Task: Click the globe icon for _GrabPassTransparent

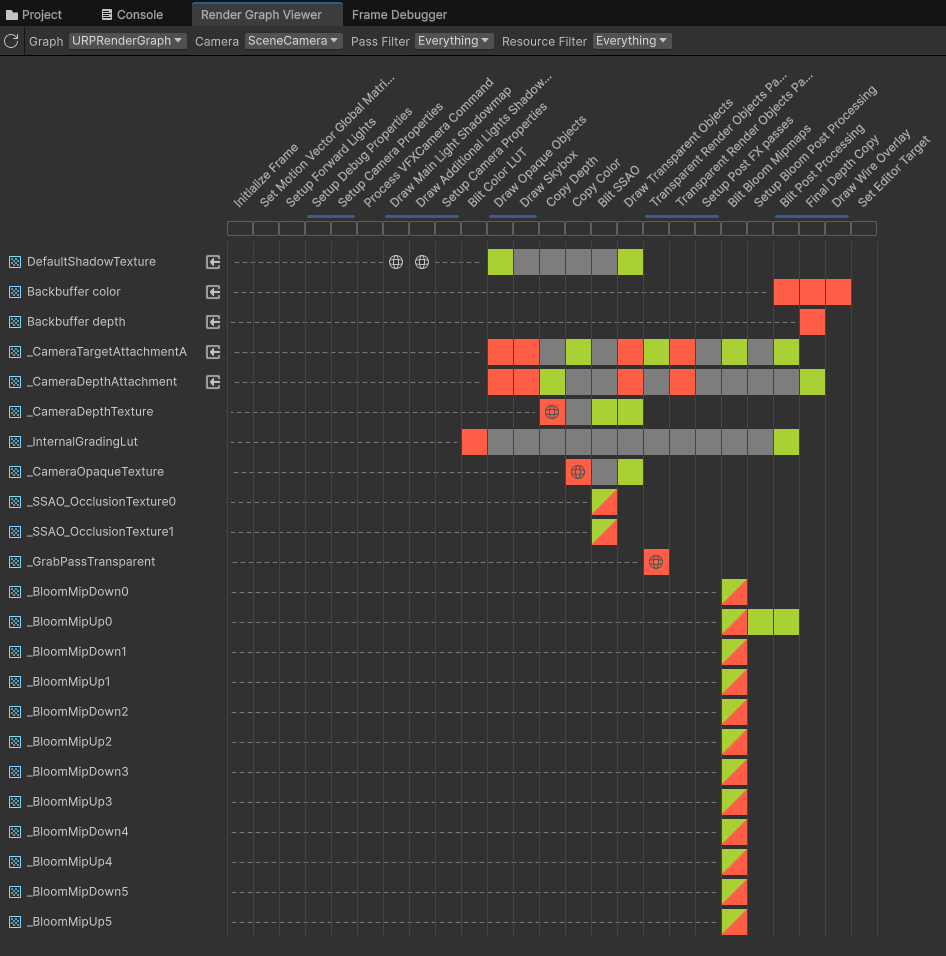Action: (656, 561)
